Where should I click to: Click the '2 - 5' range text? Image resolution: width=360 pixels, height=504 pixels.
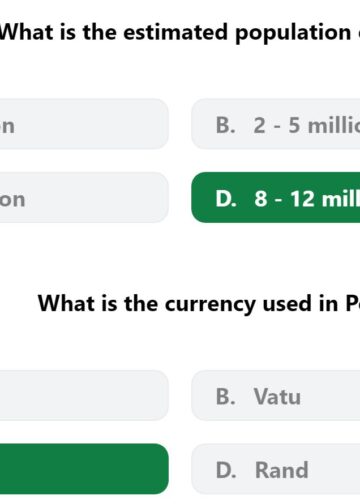coord(277,126)
